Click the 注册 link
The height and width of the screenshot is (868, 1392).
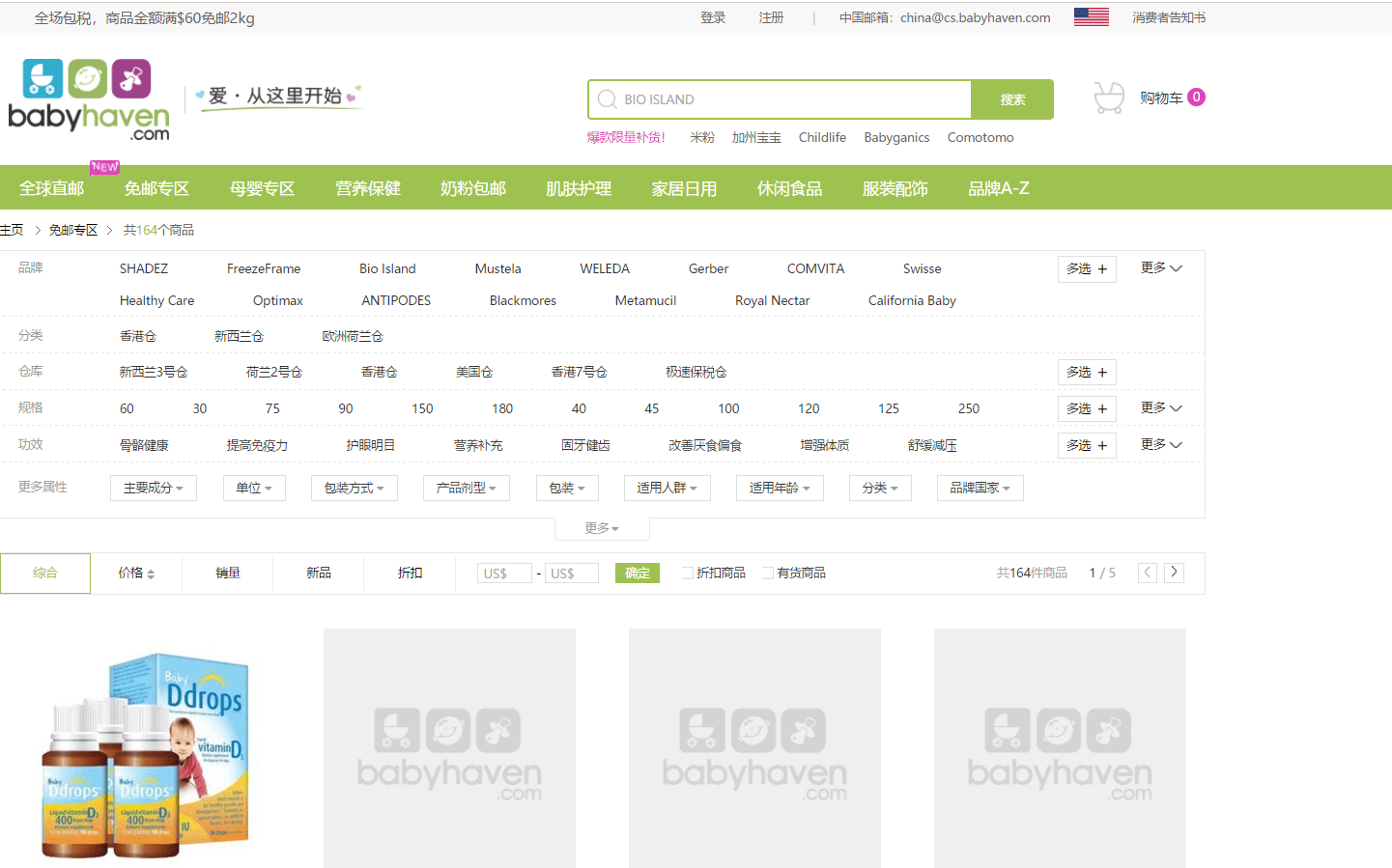771,17
